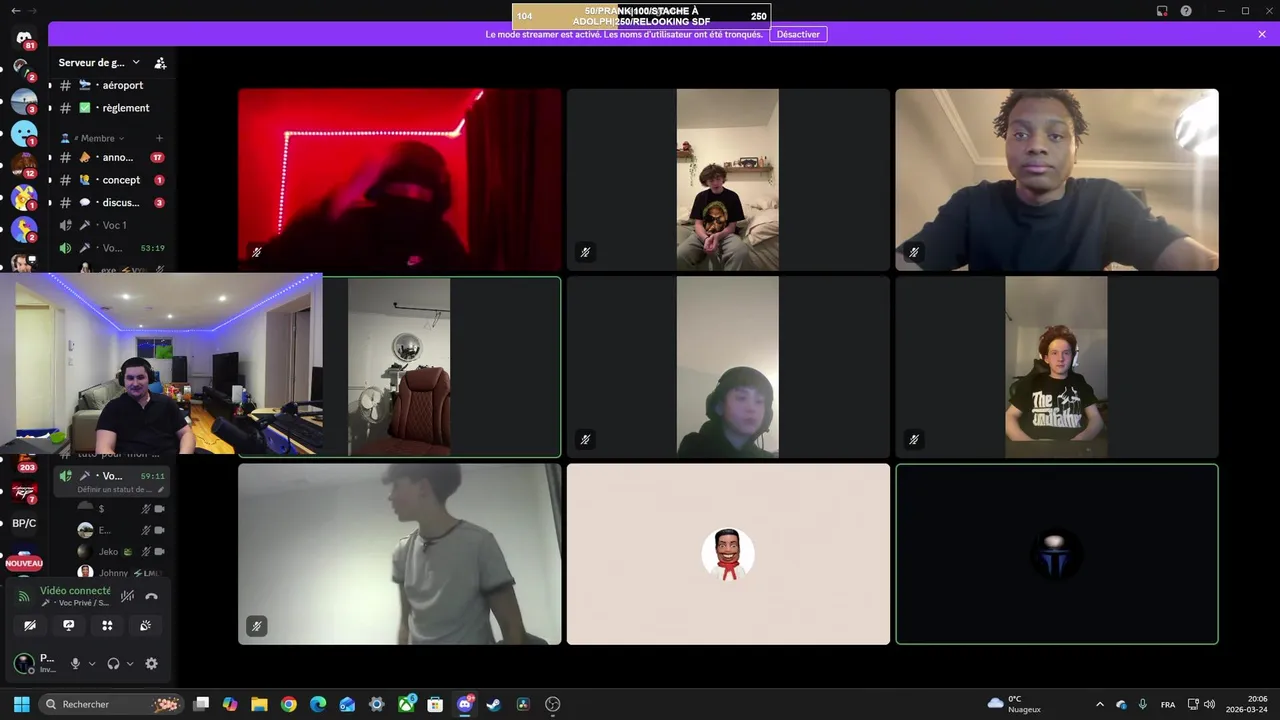The image size is (1280, 720).
Task: Focus the dark avatar tile with green border
Action: pyautogui.click(x=1057, y=554)
